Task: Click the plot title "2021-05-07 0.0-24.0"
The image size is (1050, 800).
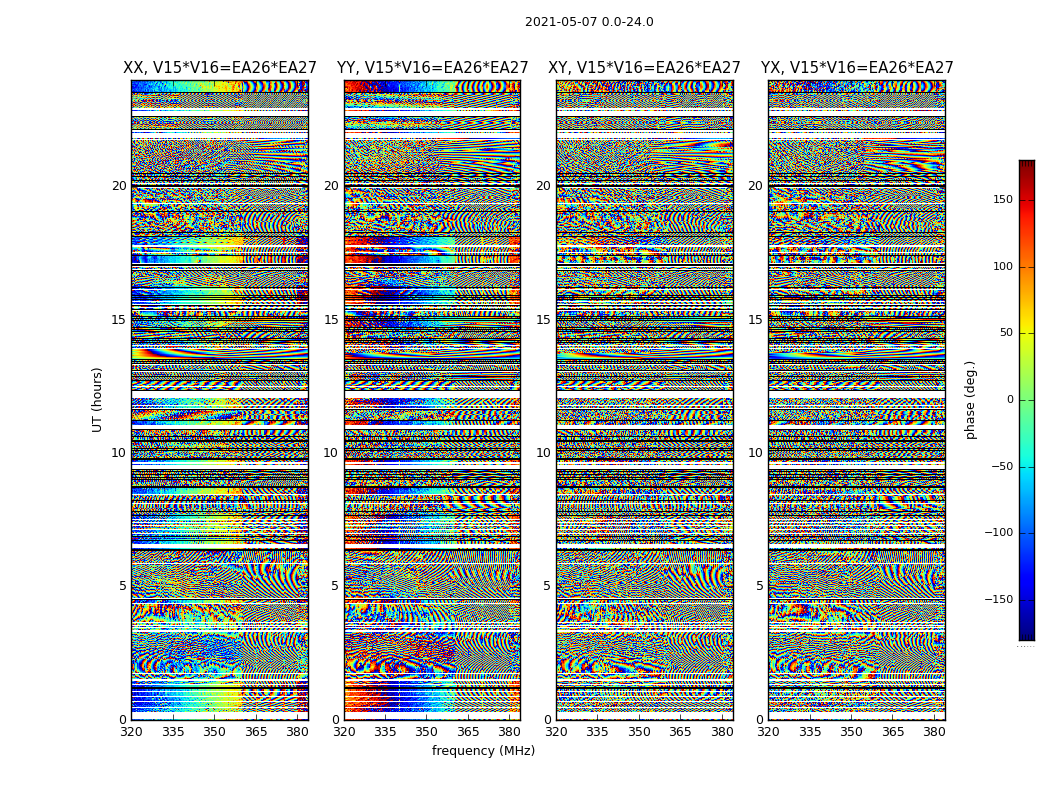Action: (x=589, y=22)
